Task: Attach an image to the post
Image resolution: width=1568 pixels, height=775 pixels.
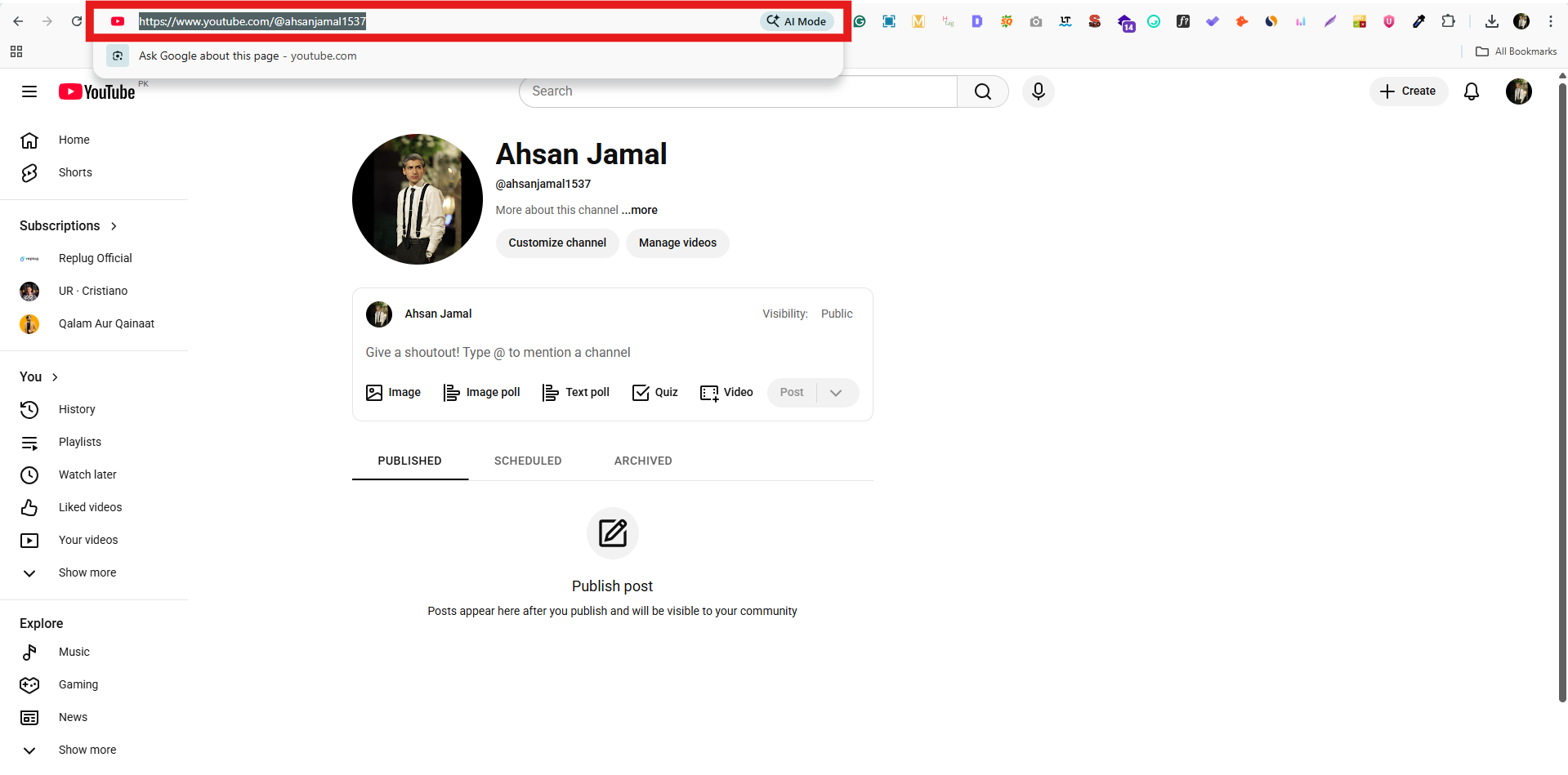Action: [x=393, y=392]
